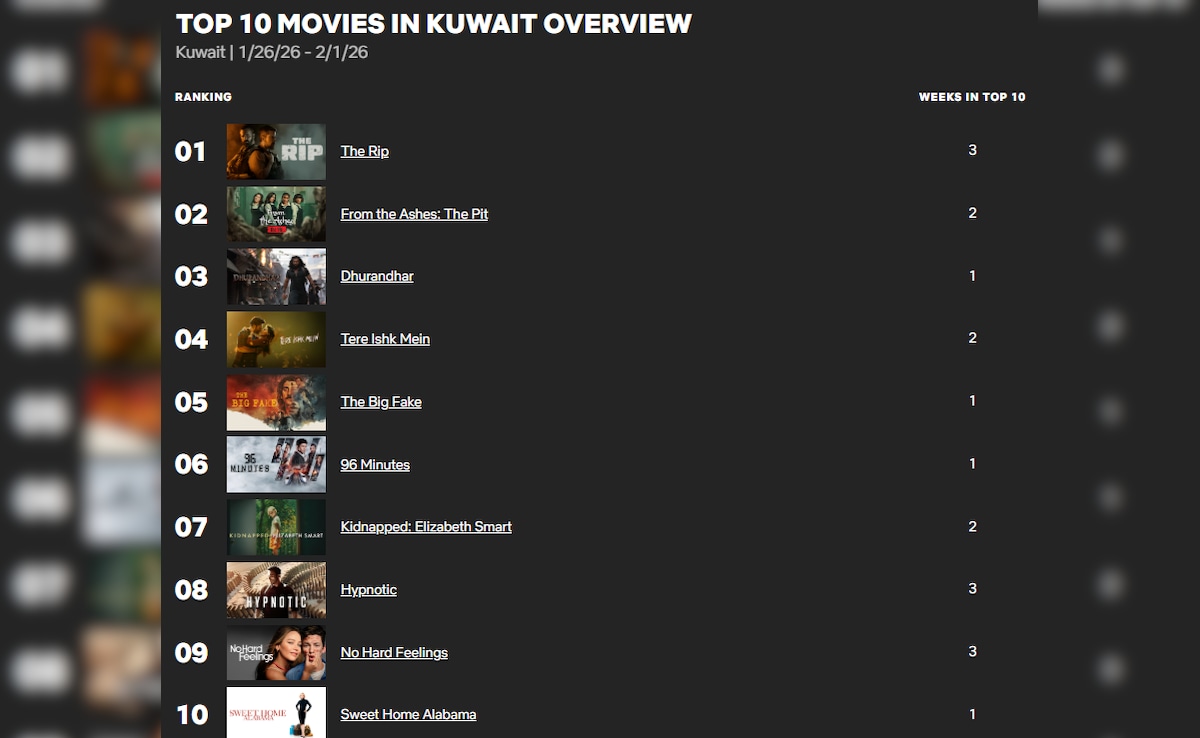This screenshot has width=1200, height=738.
Task: Open The Rip poster thumbnail
Action: (276, 151)
